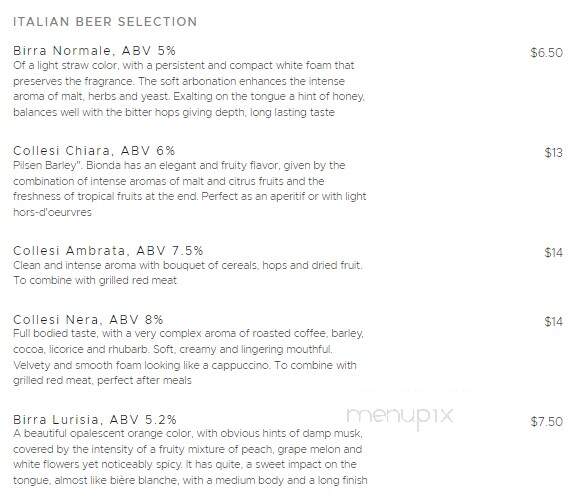Click the Birra Normale description paragraph
This screenshot has width=579, height=498.
pyautogui.click(x=189, y=89)
